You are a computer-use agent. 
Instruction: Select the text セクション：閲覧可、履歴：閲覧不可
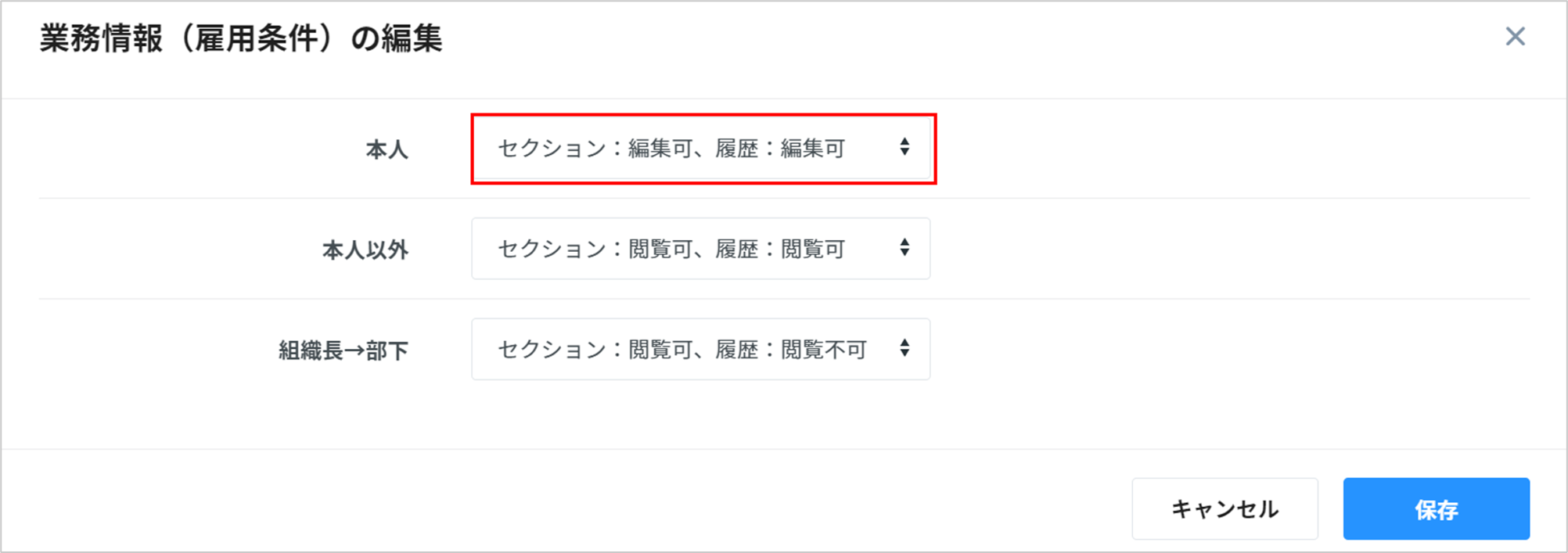(x=682, y=349)
